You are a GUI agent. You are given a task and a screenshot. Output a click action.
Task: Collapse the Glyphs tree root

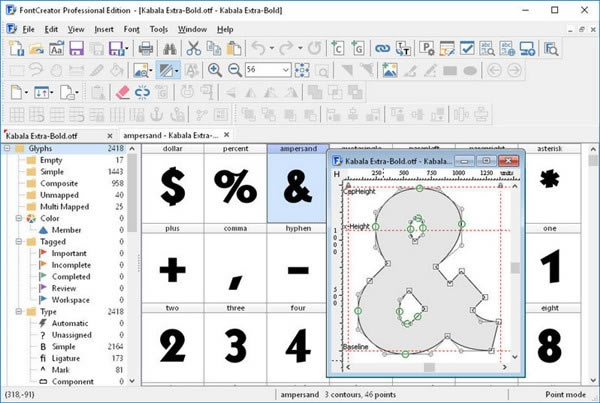point(7,148)
